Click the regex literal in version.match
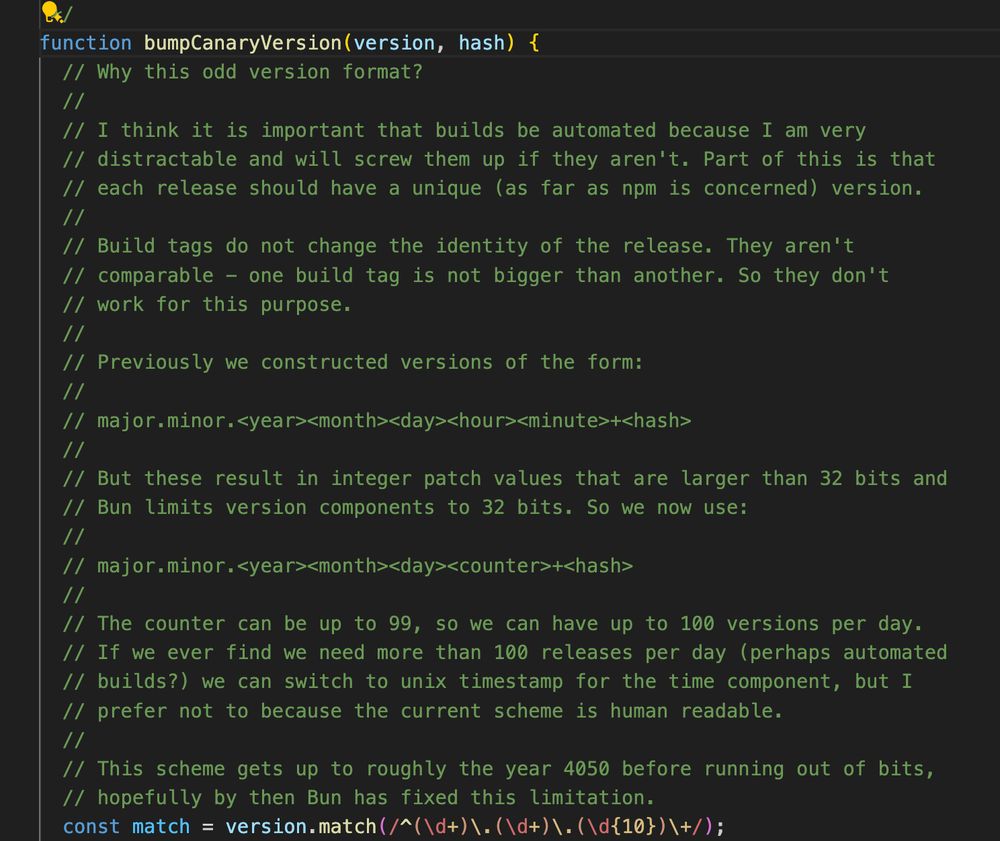Image resolution: width=1000 pixels, height=841 pixels. [547, 826]
